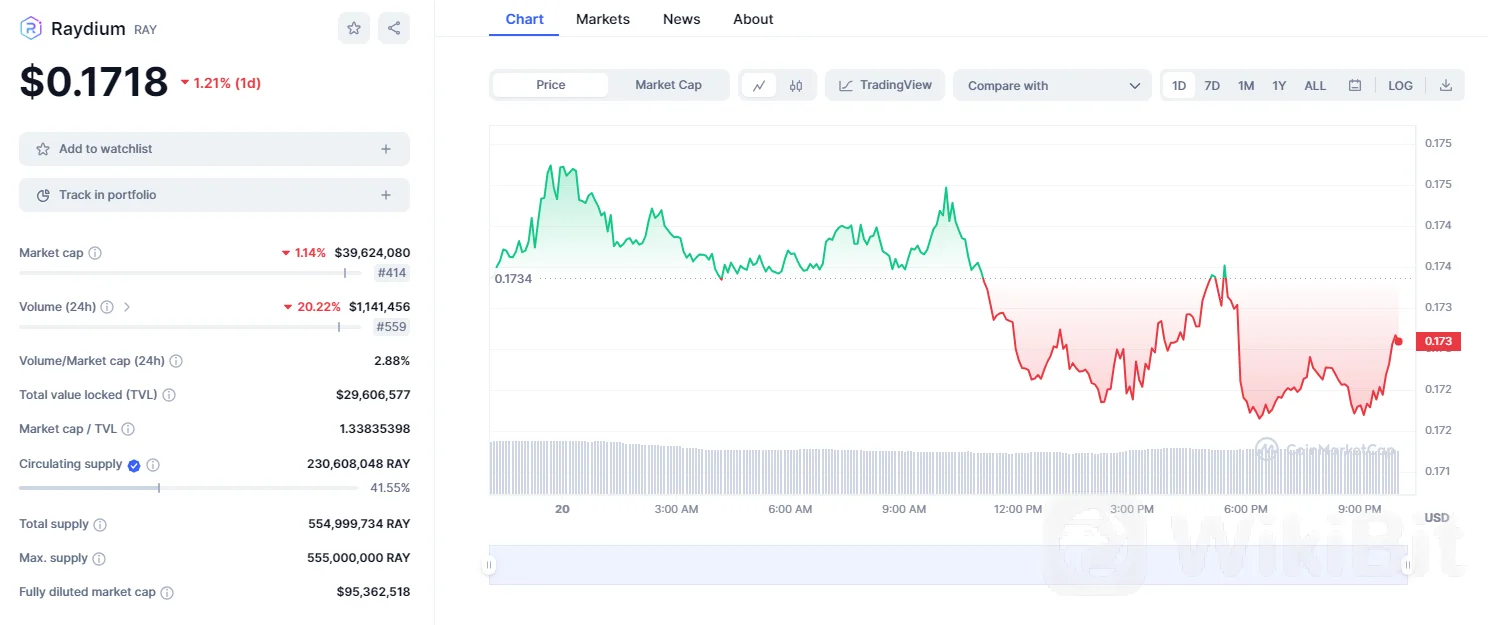Image resolution: width=1488 pixels, height=625 pixels.
Task: Track Raydium in portfolio
Action: [214, 195]
